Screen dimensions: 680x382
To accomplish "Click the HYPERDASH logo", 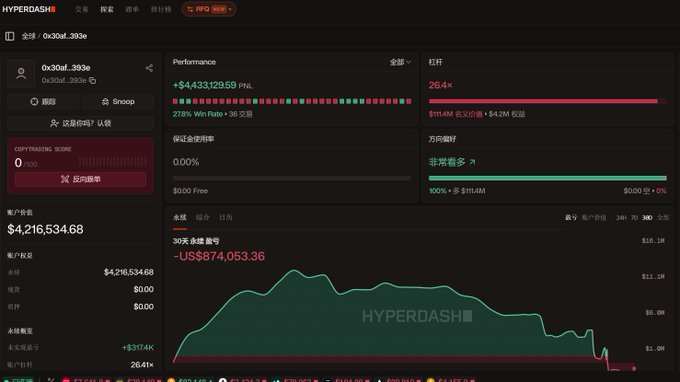I will click(29, 9).
